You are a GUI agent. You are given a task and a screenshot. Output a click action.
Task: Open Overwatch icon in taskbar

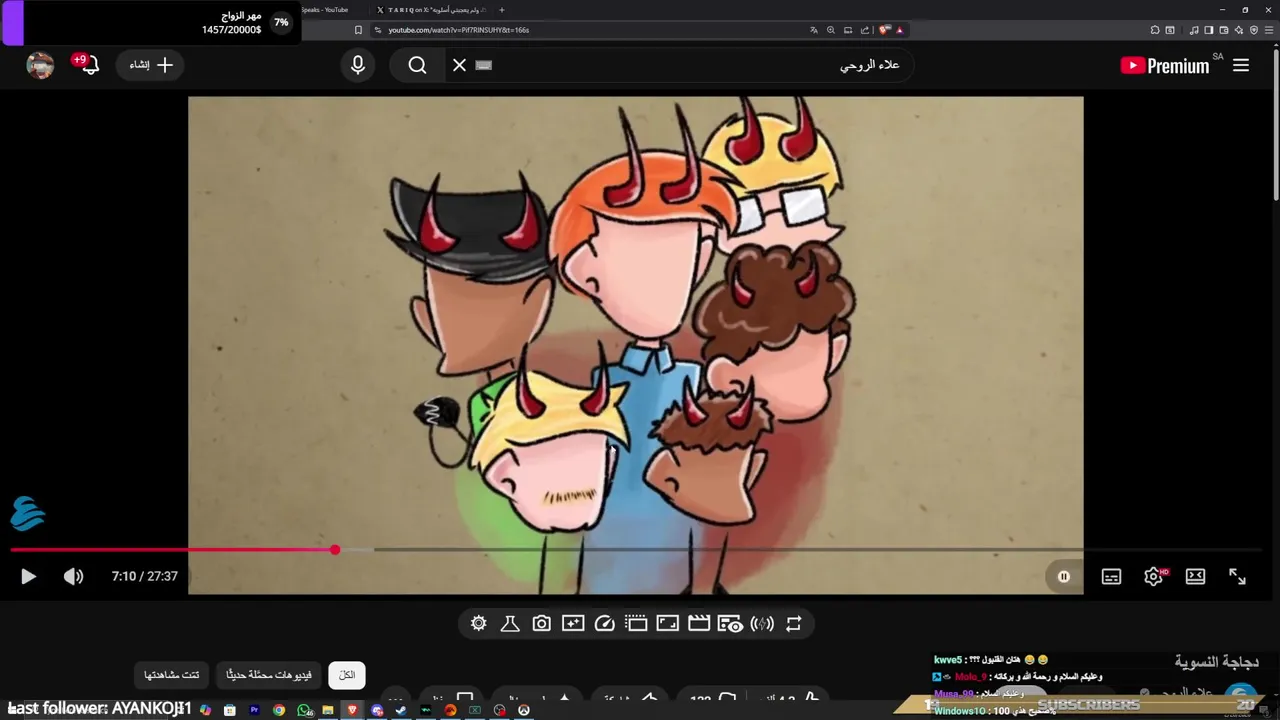pos(524,710)
